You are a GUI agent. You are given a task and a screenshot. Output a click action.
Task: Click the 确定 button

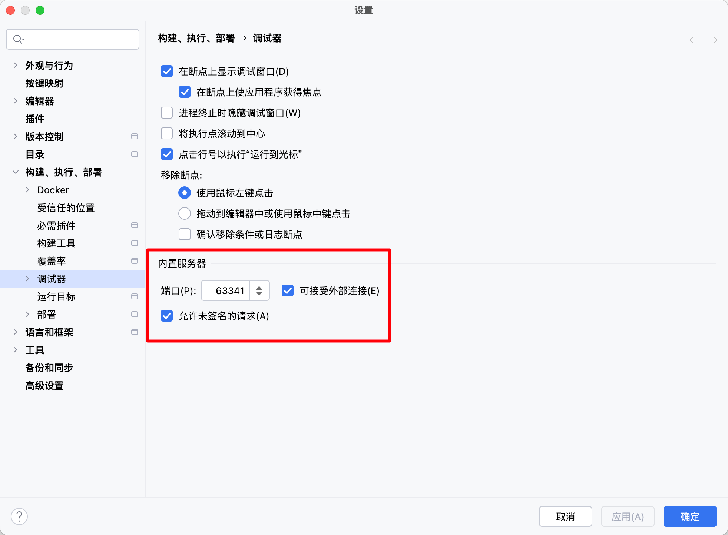(689, 516)
